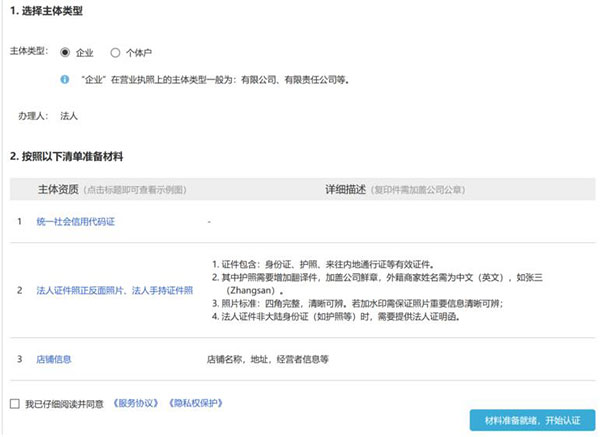This screenshot has height=437, width=600.
Task: Click row number 3 in the materials table
Action: pos(19,358)
